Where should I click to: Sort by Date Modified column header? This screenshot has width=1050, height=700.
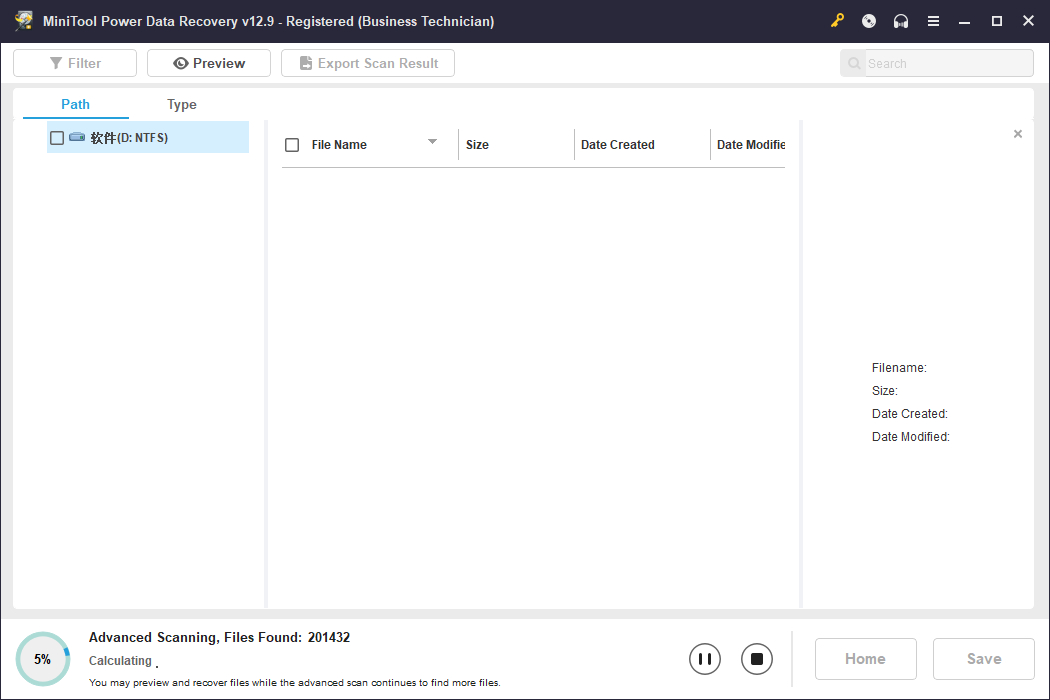coord(749,145)
